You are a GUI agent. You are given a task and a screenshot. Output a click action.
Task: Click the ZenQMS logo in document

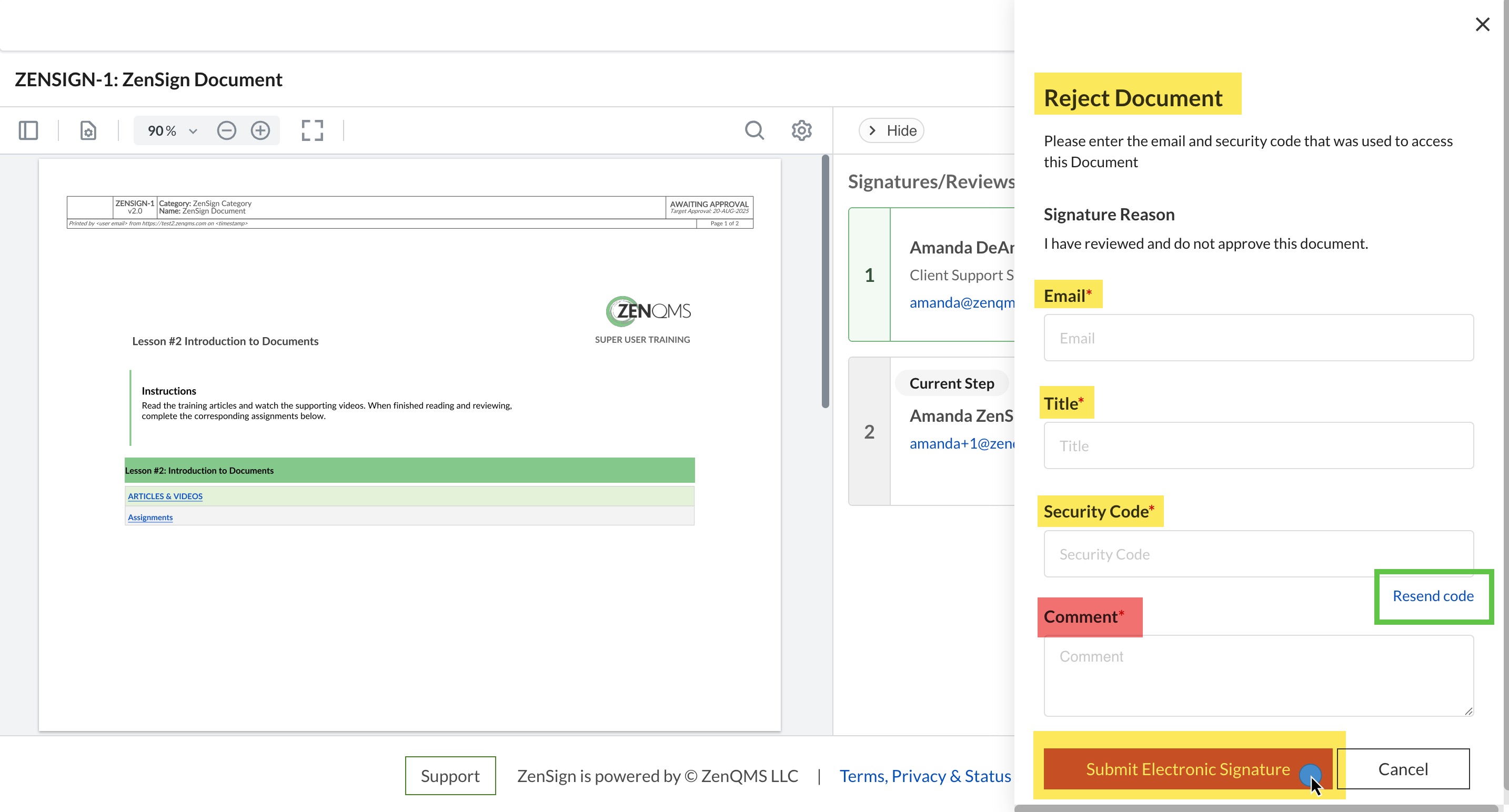tap(648, 311)
